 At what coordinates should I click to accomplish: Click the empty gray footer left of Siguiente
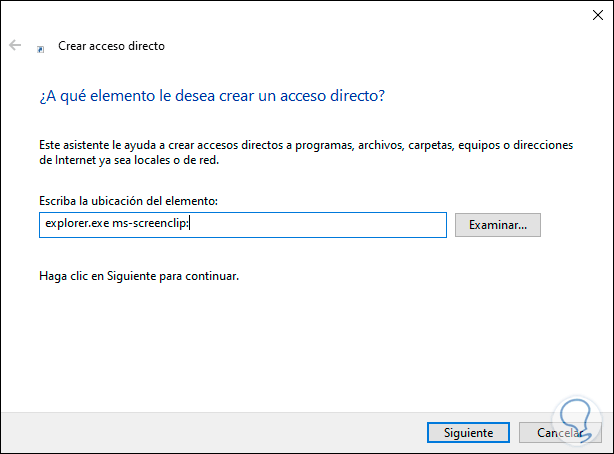click(200, 432)
